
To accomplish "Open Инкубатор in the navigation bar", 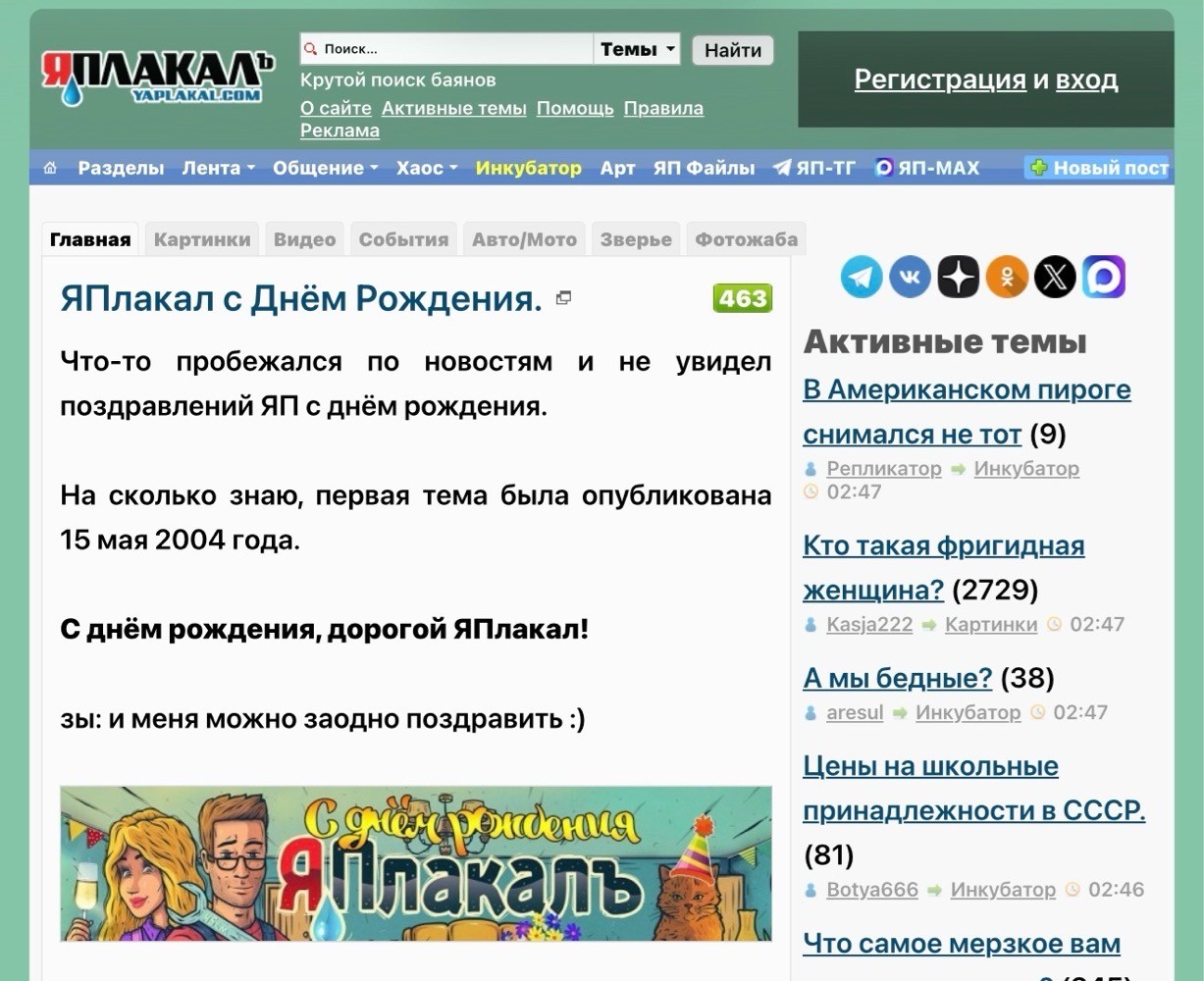I will coord(528,168).
